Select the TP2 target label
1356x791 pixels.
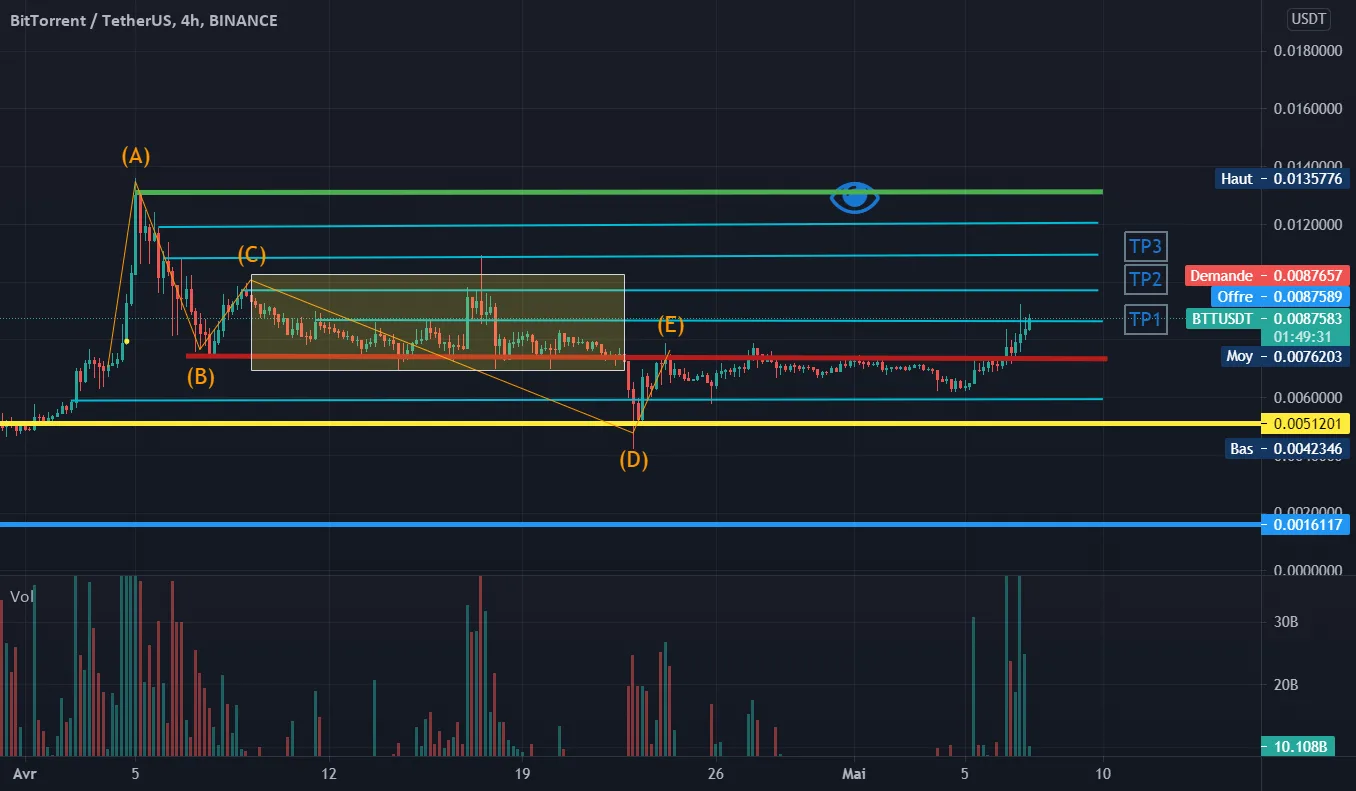click(1145, 279)
